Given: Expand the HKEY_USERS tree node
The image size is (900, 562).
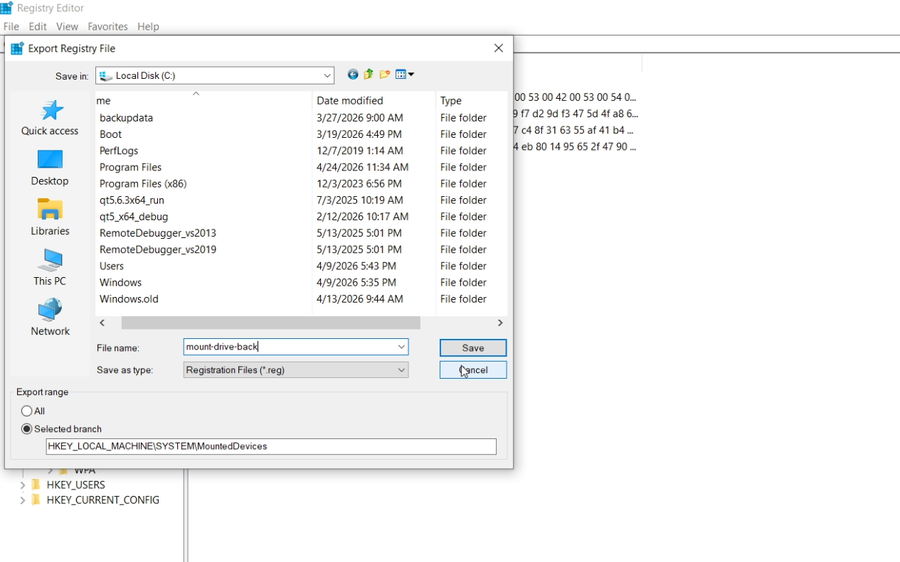Looking at the screenshot, I should tap(22, 485).
